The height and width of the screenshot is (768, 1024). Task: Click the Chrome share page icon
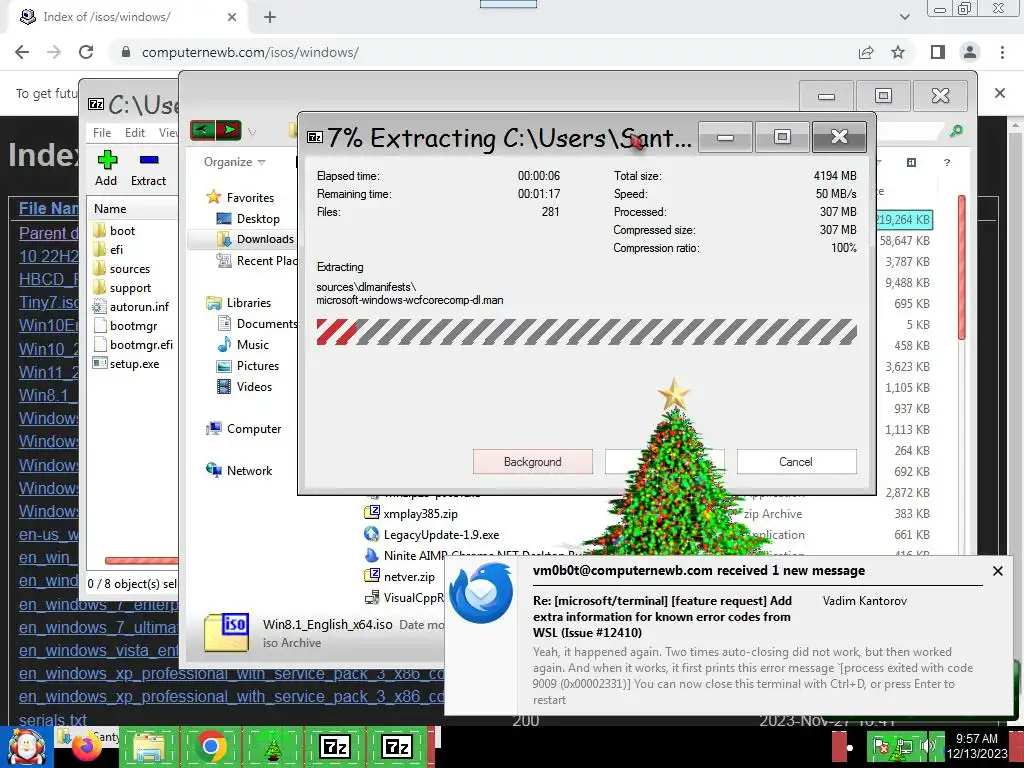point(866,52)
